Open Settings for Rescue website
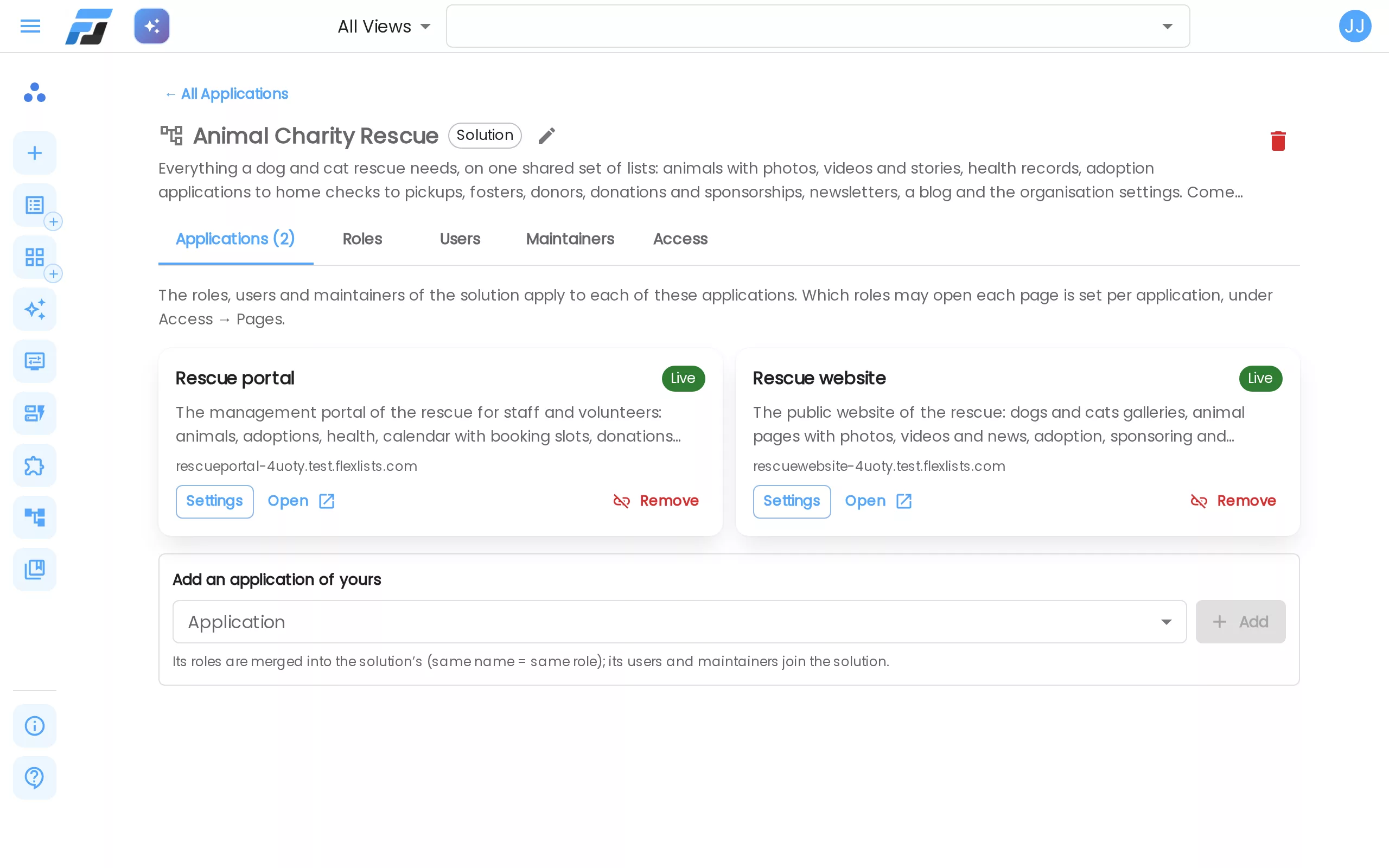Viewport: 1389px width, 868px height. [792, 501]
